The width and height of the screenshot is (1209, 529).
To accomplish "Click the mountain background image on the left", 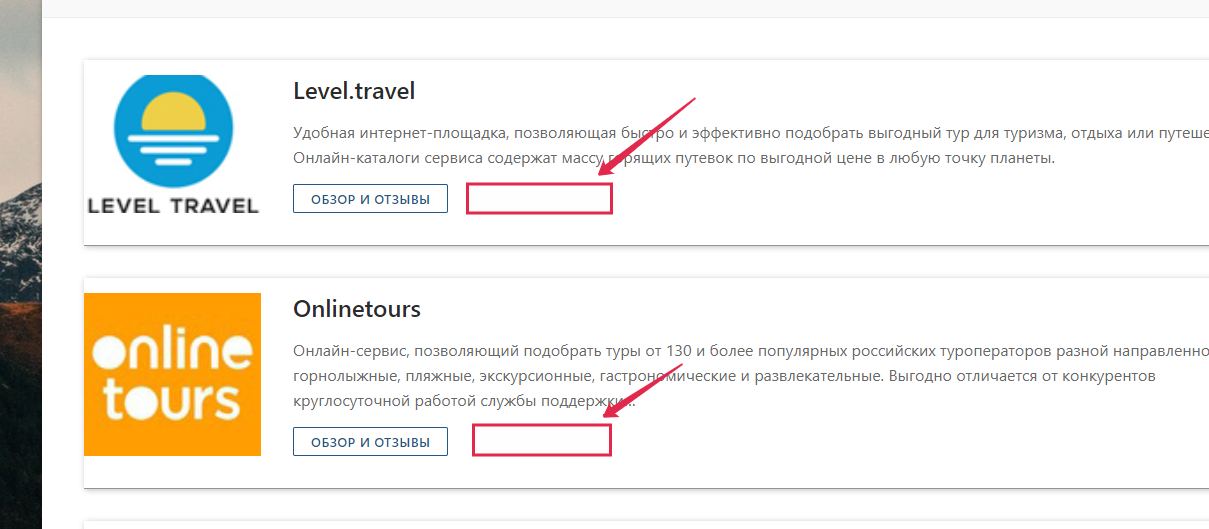I will coord(20,300).
